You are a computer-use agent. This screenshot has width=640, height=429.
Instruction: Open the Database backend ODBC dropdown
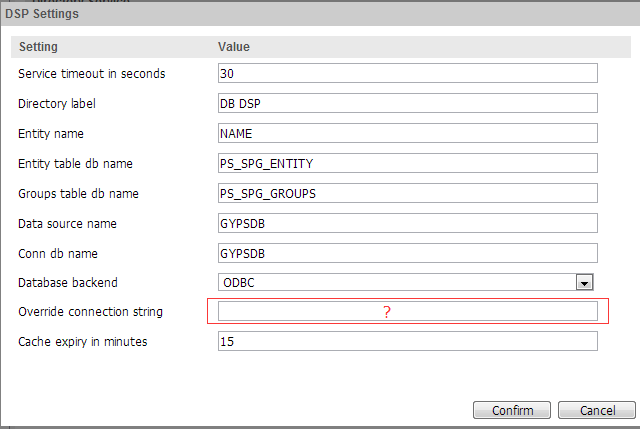coord(586,283)
